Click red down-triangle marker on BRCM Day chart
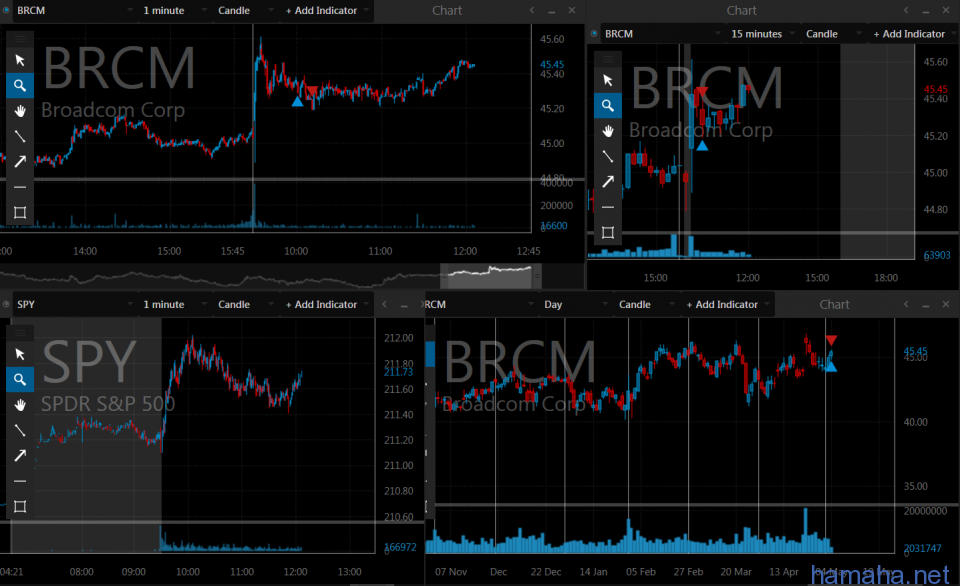This screenshot has width=960, height=586. [x=831, y=340]
